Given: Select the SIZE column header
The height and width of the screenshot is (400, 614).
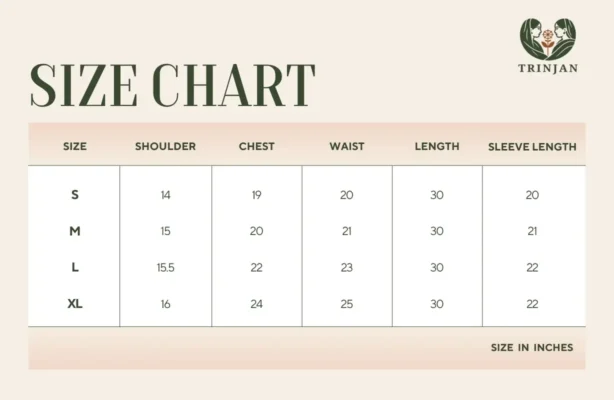Looking at the screenshot, I should pyautogui.click(x=75, y=147).
